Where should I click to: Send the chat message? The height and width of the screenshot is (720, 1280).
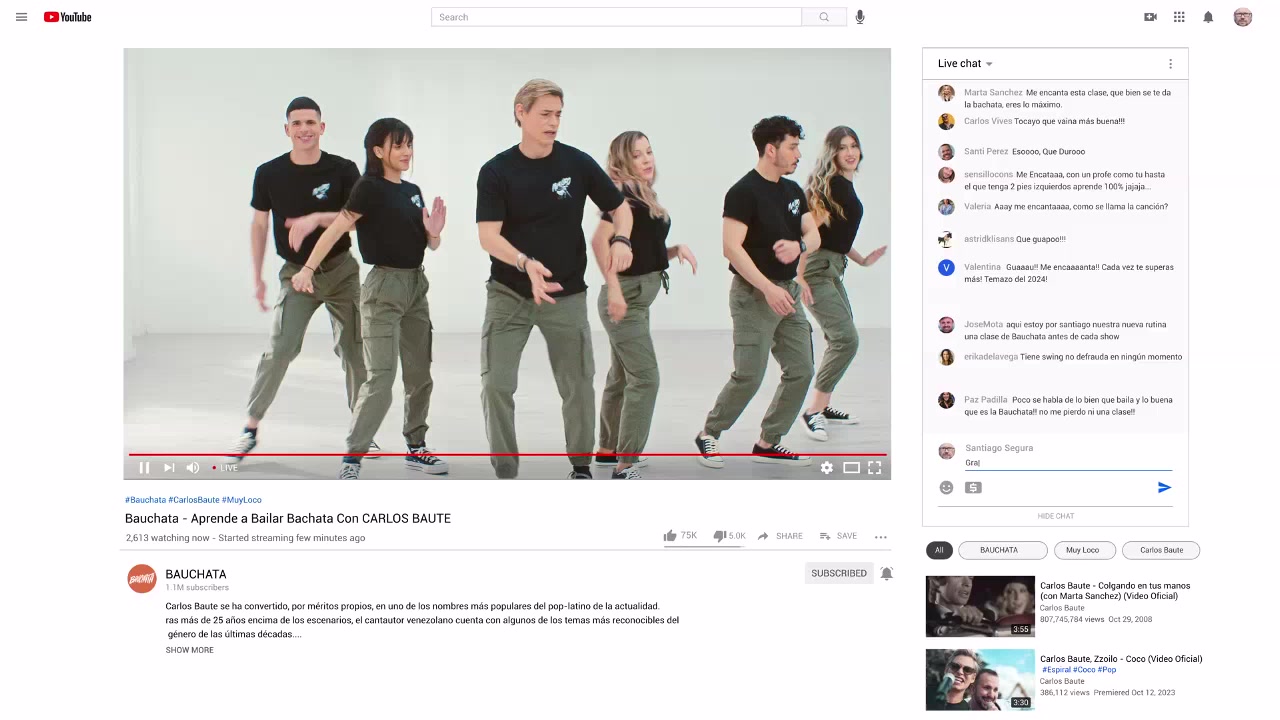pos(1164,488)
